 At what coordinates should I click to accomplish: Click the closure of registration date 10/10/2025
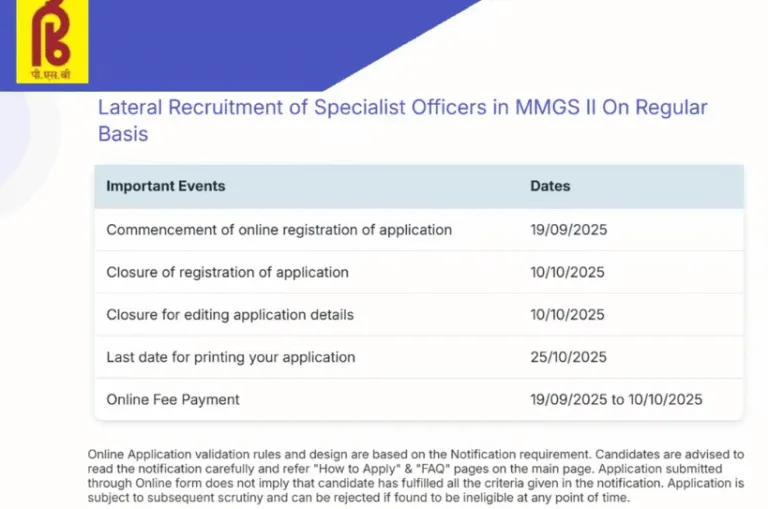[x=567, y=272]
